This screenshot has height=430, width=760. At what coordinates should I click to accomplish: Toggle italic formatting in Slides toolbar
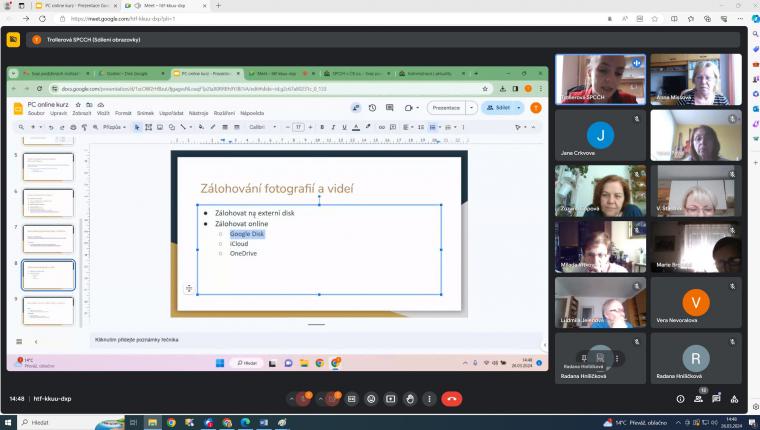pyautogui.click(x=333, y=127)
